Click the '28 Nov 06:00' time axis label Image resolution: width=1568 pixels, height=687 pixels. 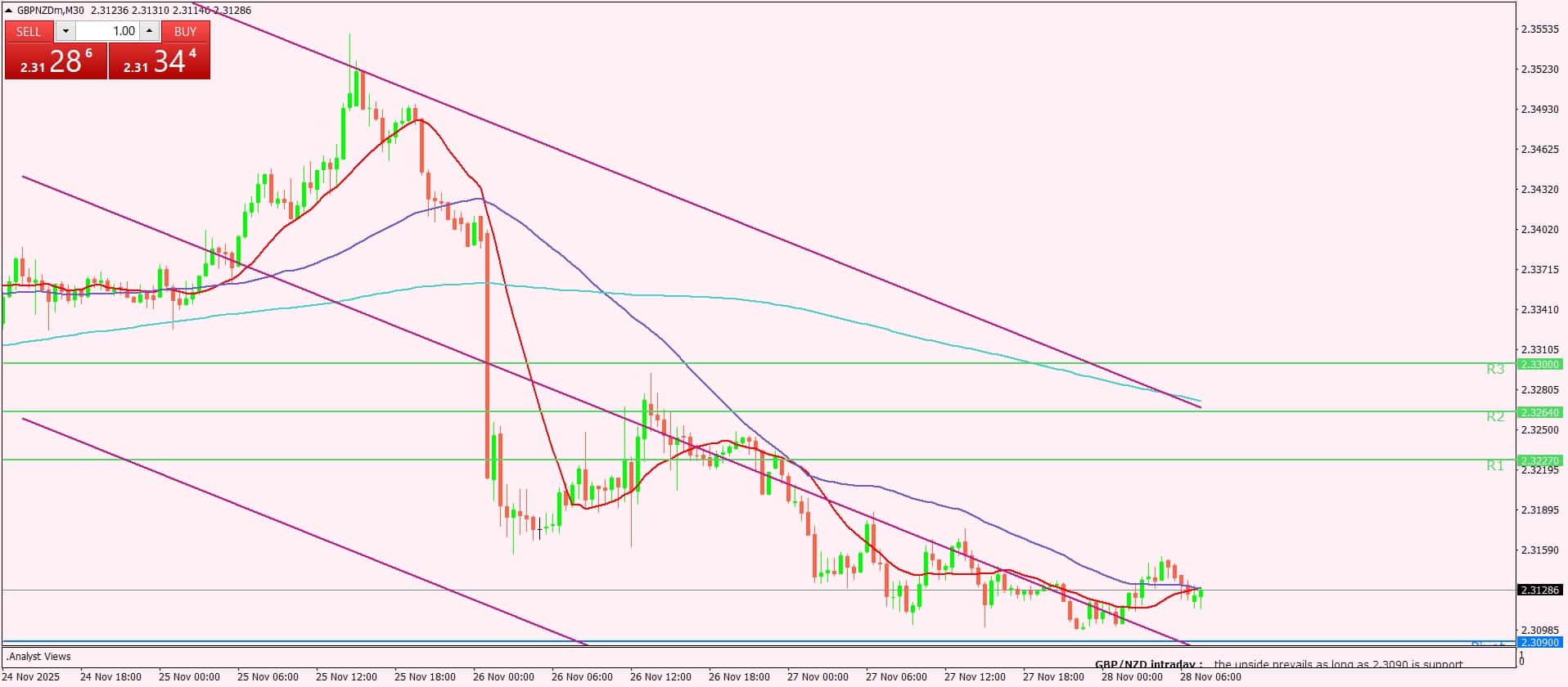[1210, 677]
